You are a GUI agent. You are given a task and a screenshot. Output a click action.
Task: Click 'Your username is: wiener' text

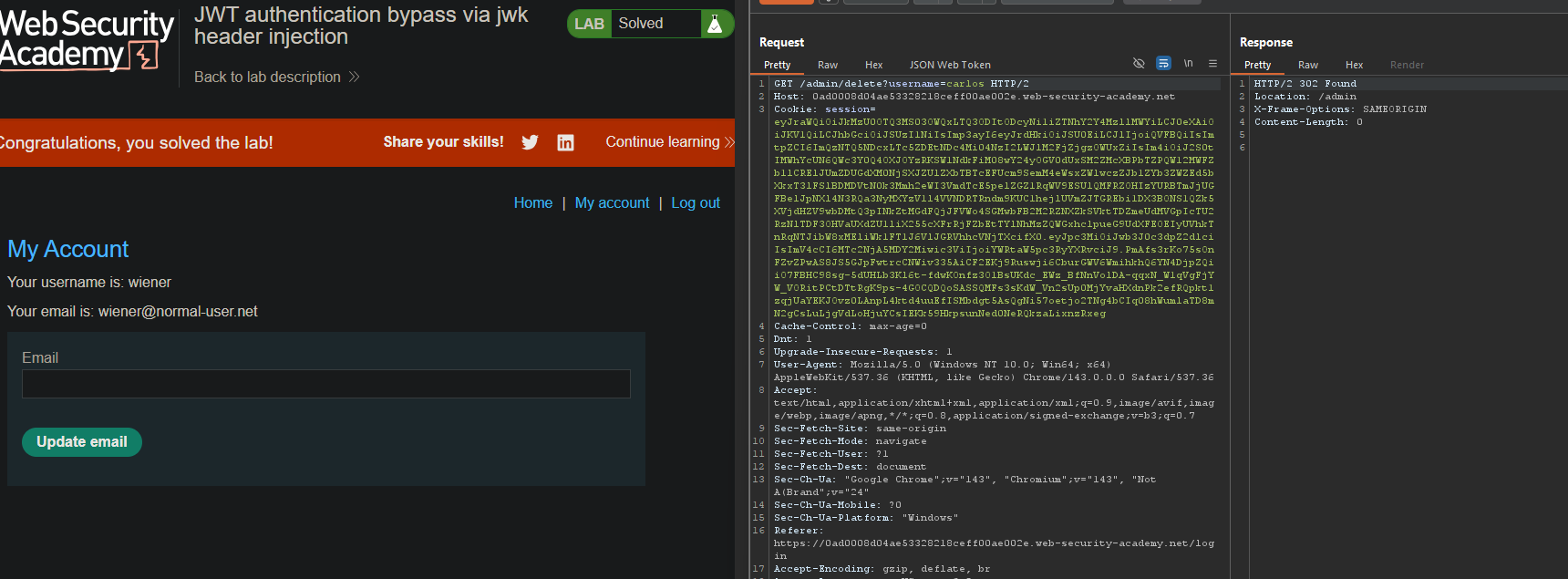[x=89, y=283]
